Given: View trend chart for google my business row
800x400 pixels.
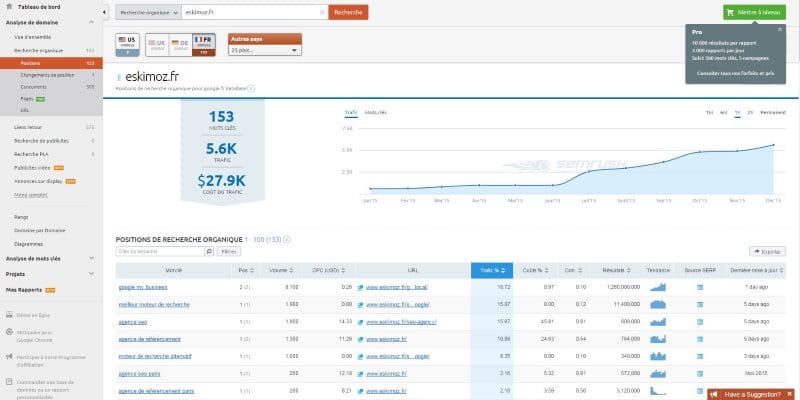Looking at the screenshot, I should (658, 287).
